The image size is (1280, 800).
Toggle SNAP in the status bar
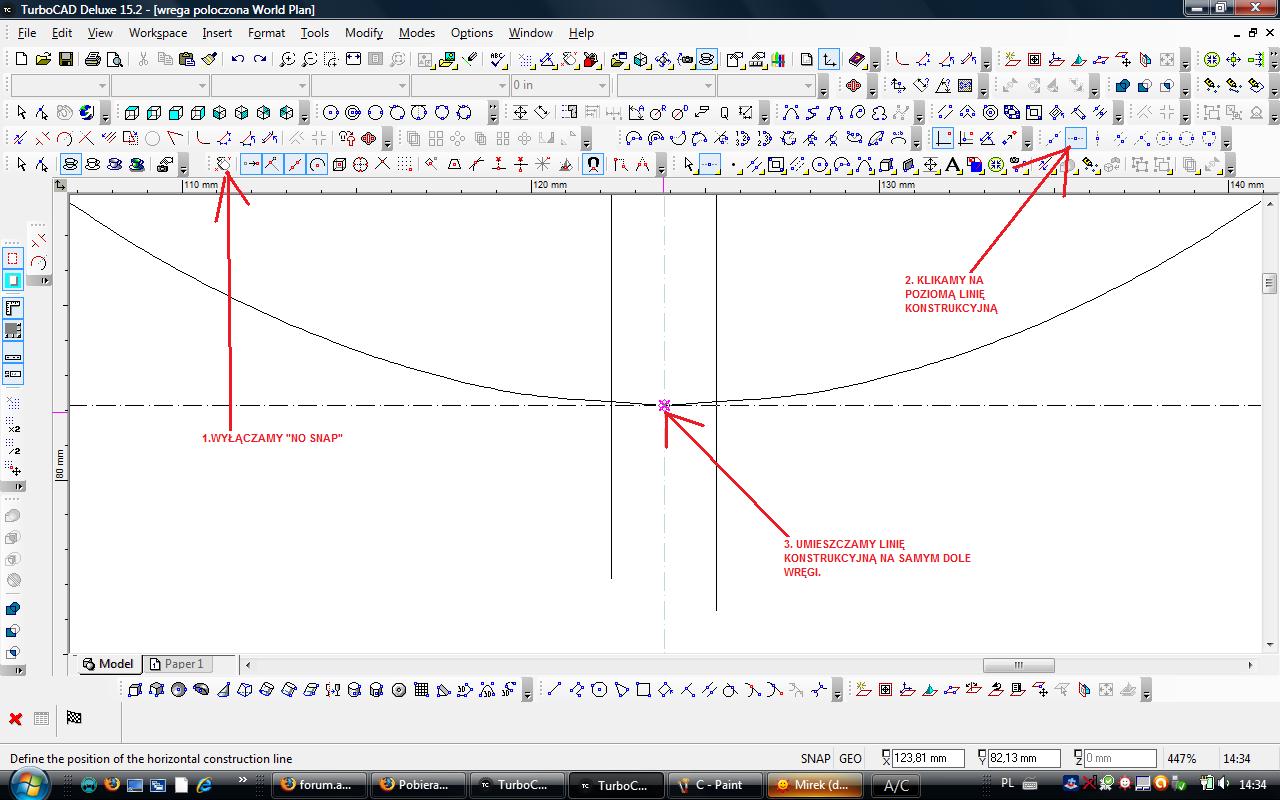point(815,759)
